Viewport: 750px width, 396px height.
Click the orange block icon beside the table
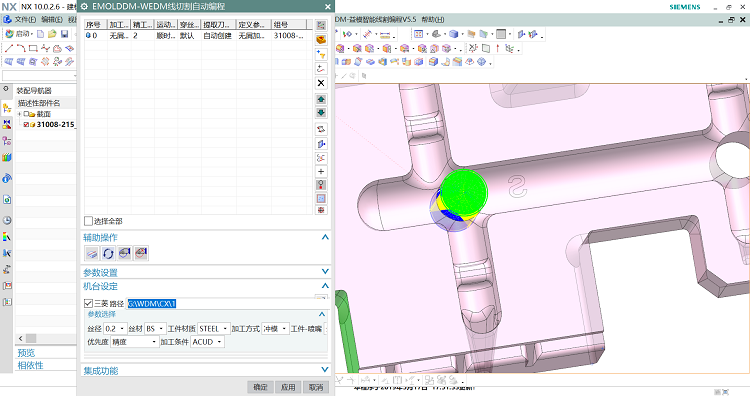pyautogui.click(x=321, y=40)
